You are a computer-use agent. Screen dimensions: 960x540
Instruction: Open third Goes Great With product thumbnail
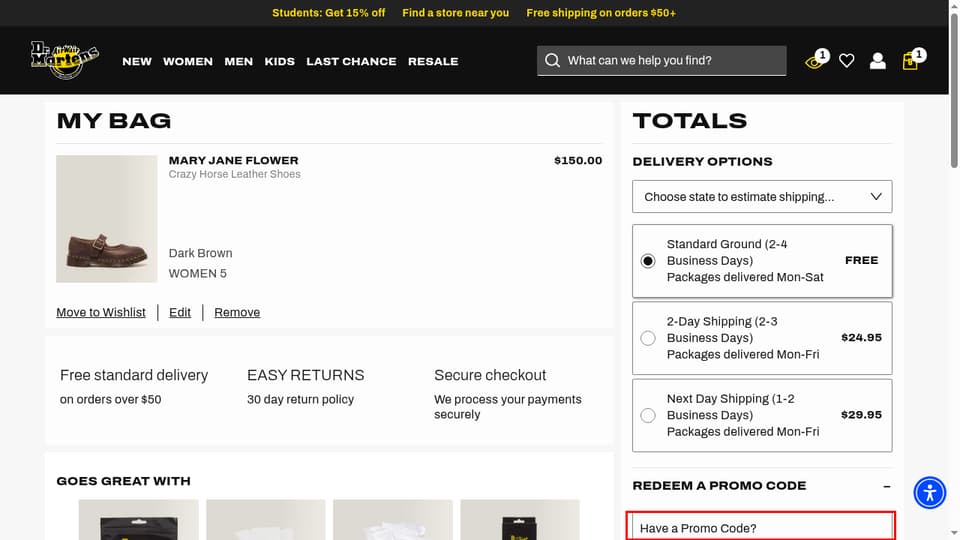tap(392, 520)
